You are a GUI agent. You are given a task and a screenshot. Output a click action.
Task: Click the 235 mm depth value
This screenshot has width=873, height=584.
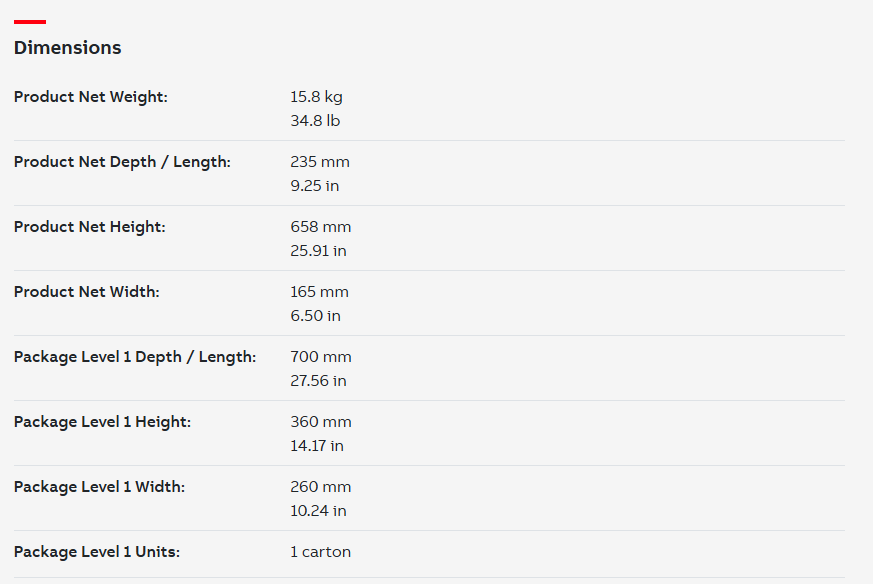pos(320,162)
